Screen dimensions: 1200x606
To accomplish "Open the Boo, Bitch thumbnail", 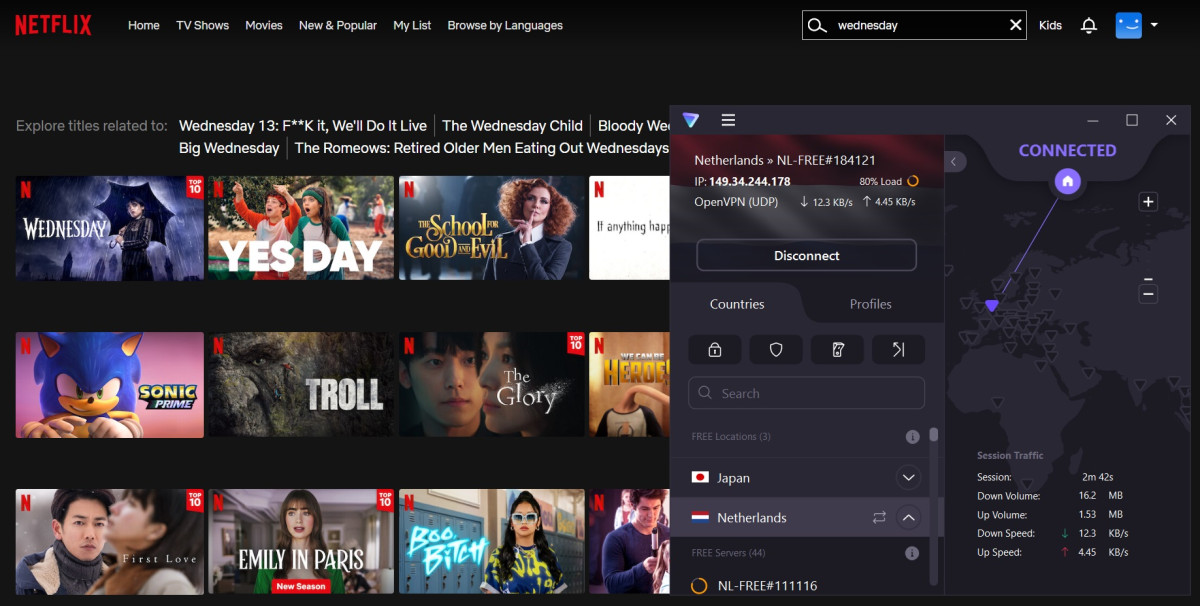I will pyautogui.click(x=492, y=542).
